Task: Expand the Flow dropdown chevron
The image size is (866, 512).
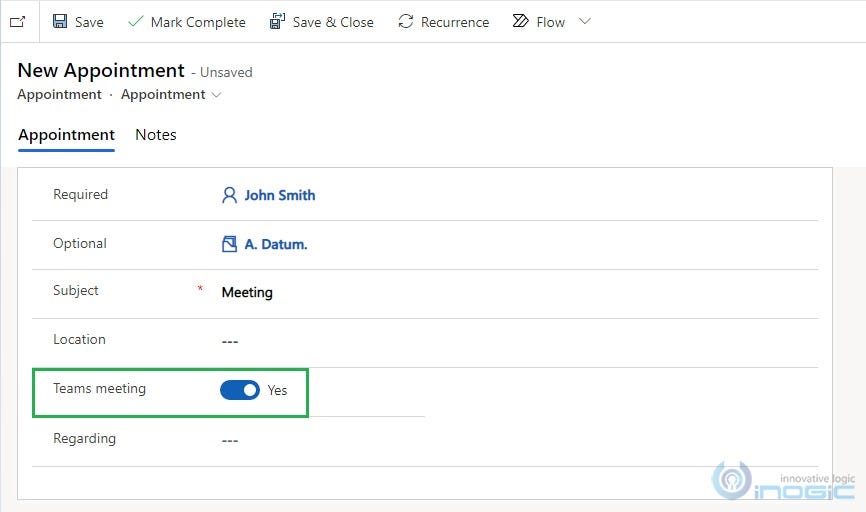Action: click(585, 22)
